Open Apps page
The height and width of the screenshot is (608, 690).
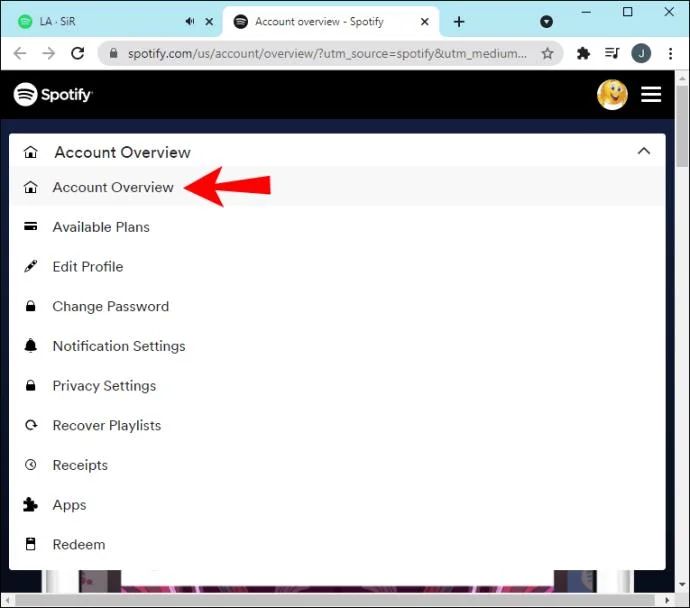tap(69, 505)
